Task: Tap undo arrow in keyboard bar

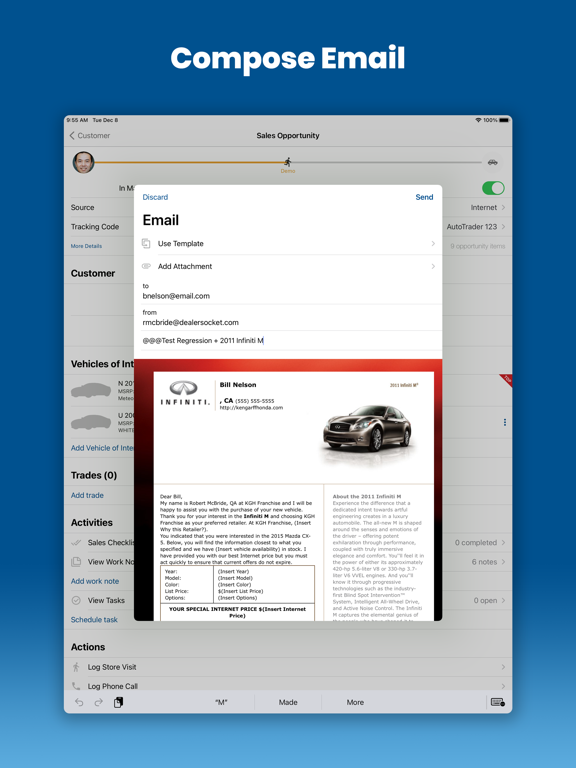Action: [x=79, y=702]
